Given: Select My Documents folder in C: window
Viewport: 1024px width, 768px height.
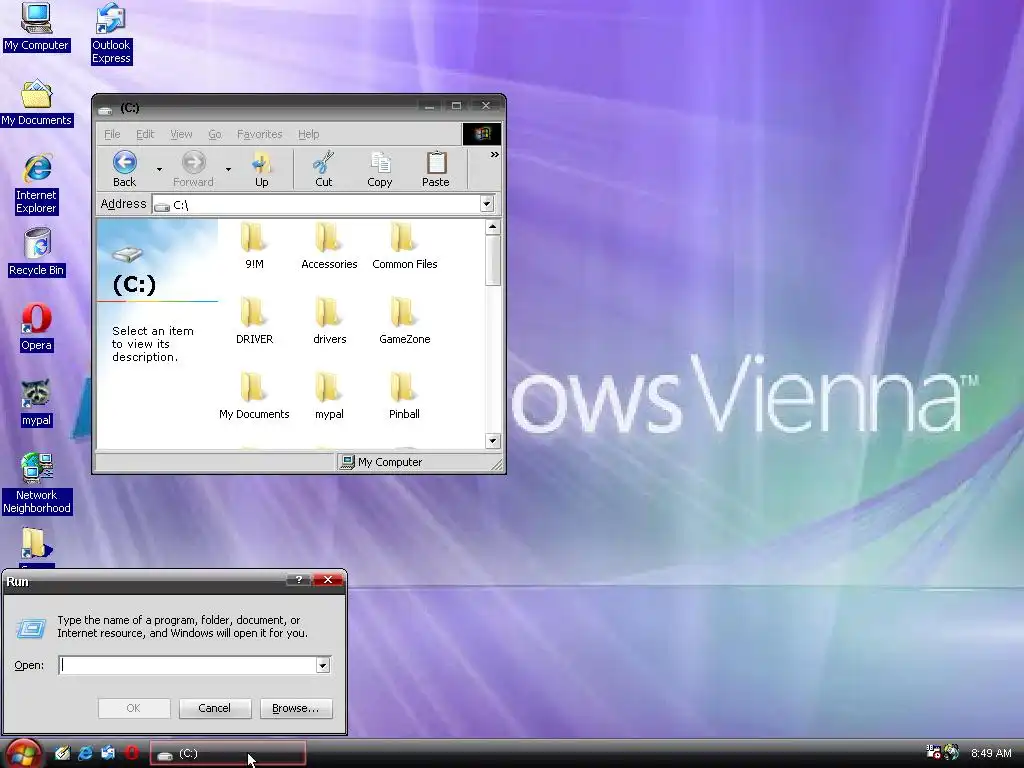Looking at the screenshot, I should click(x=254, y=396).
